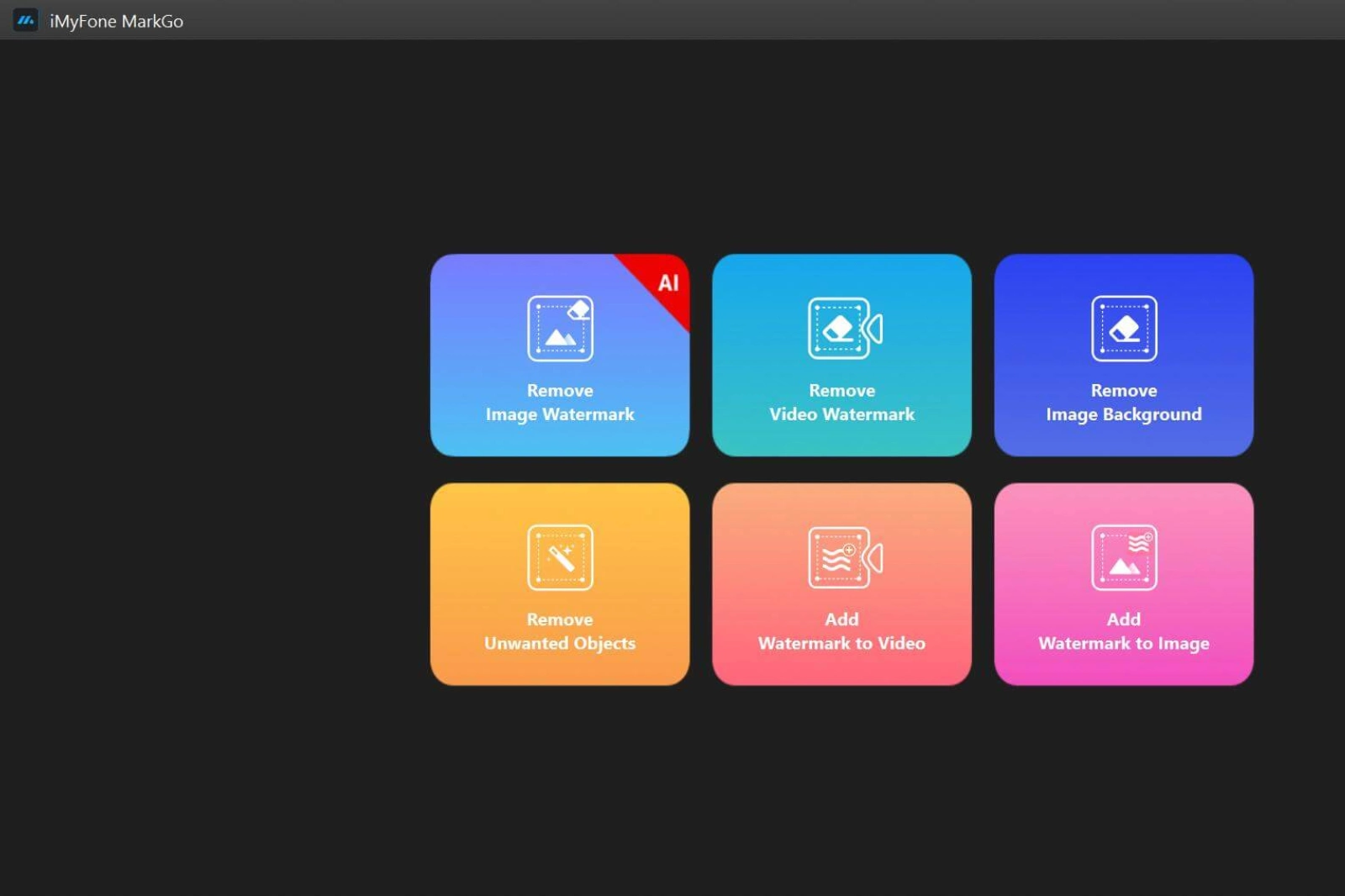Select the Remove Image Background card
The height and width of the screenshot is (896, 1345).
(x=1124, y=355)
